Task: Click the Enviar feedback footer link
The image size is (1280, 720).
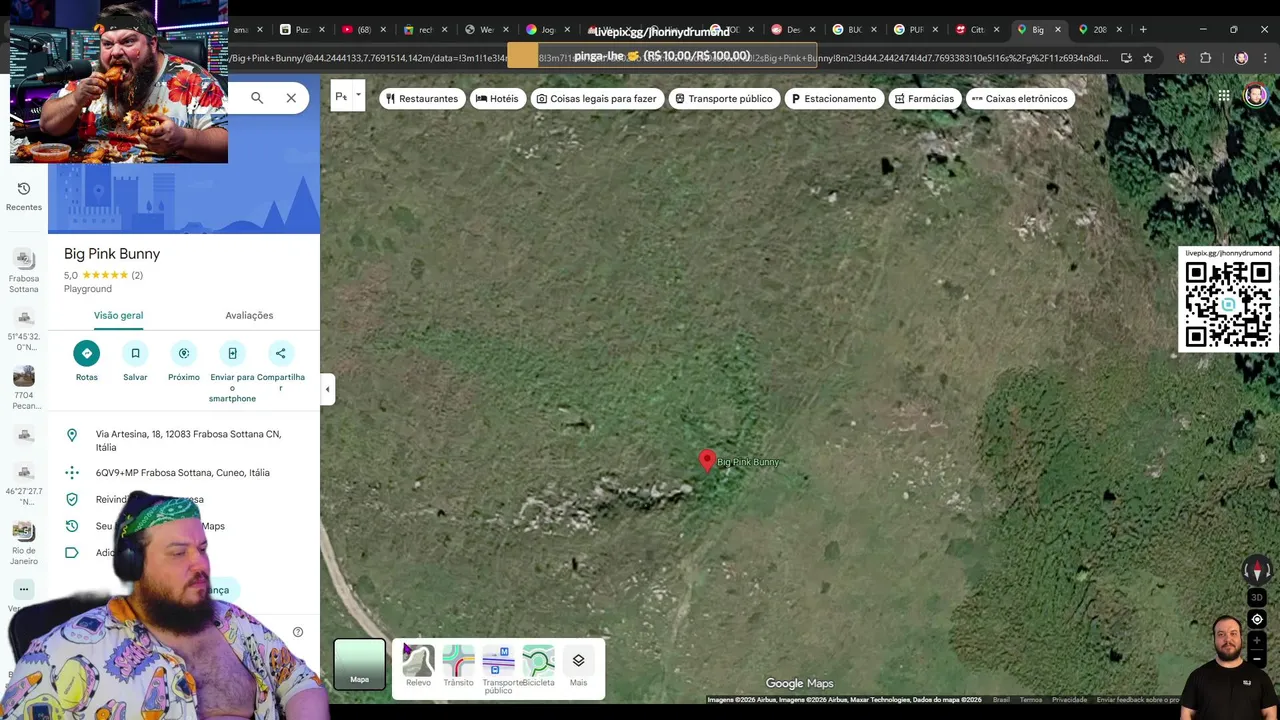Action: coord(1138,700)
